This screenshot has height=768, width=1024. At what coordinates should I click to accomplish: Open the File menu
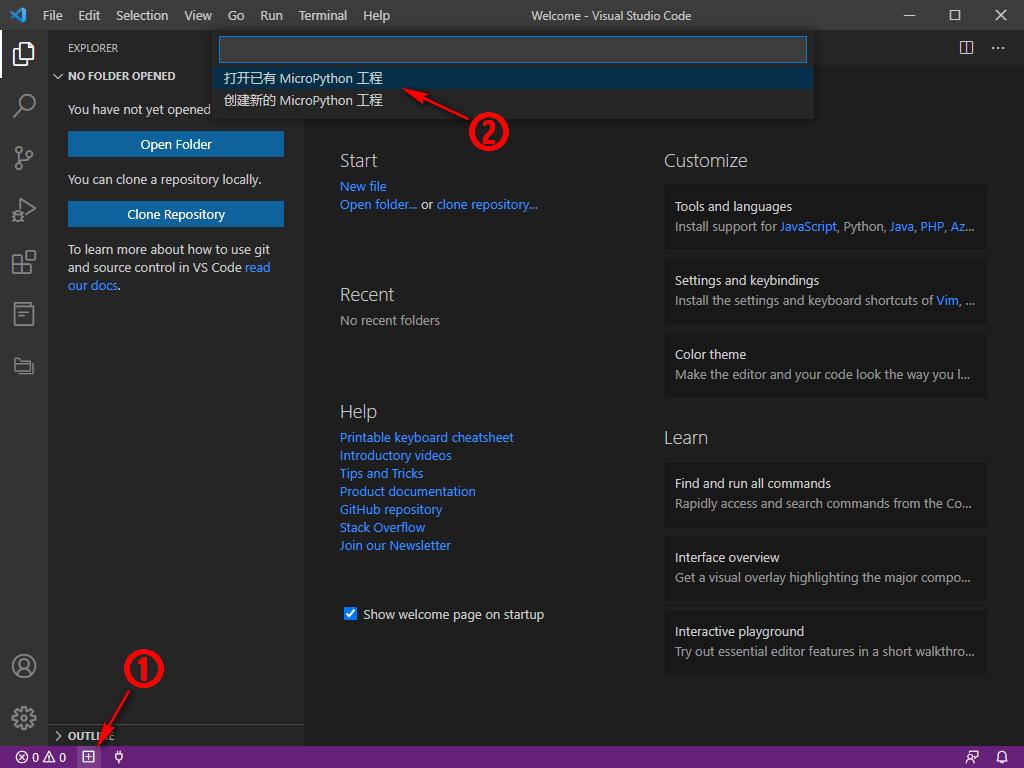tap(52, 15)
